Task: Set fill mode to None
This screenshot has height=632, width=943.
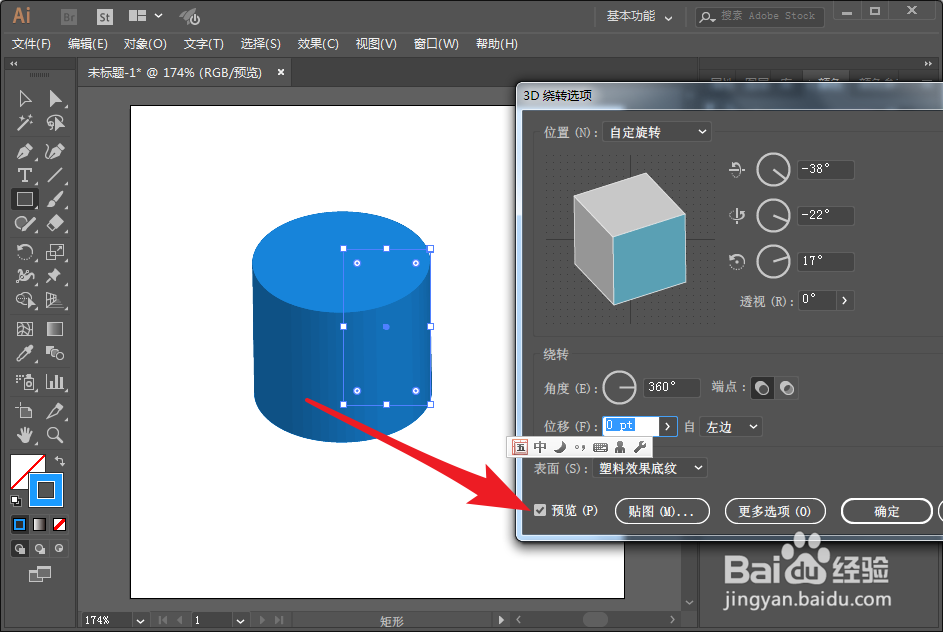Action: [x=60, y=524]
